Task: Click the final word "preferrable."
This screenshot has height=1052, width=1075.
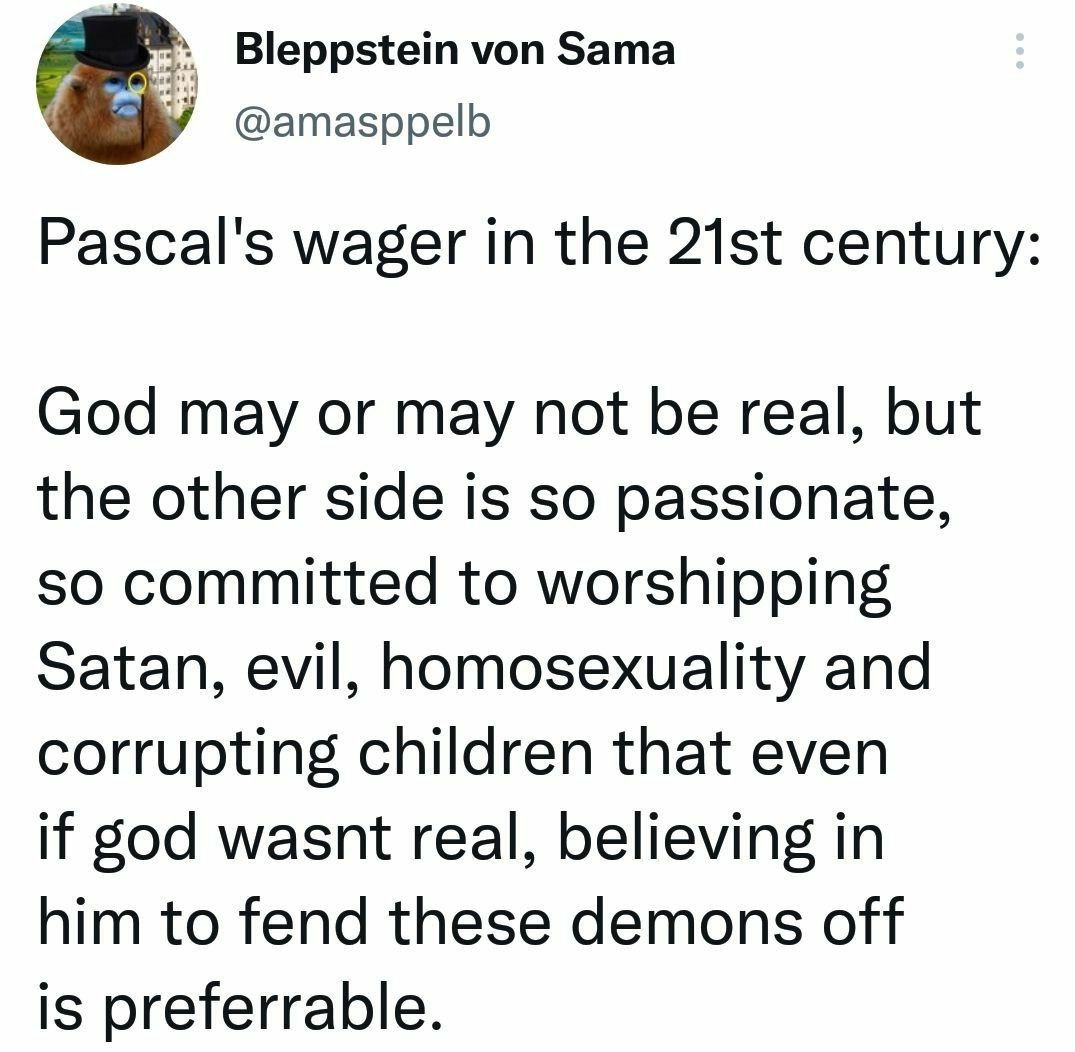Action: [268, 1008]
